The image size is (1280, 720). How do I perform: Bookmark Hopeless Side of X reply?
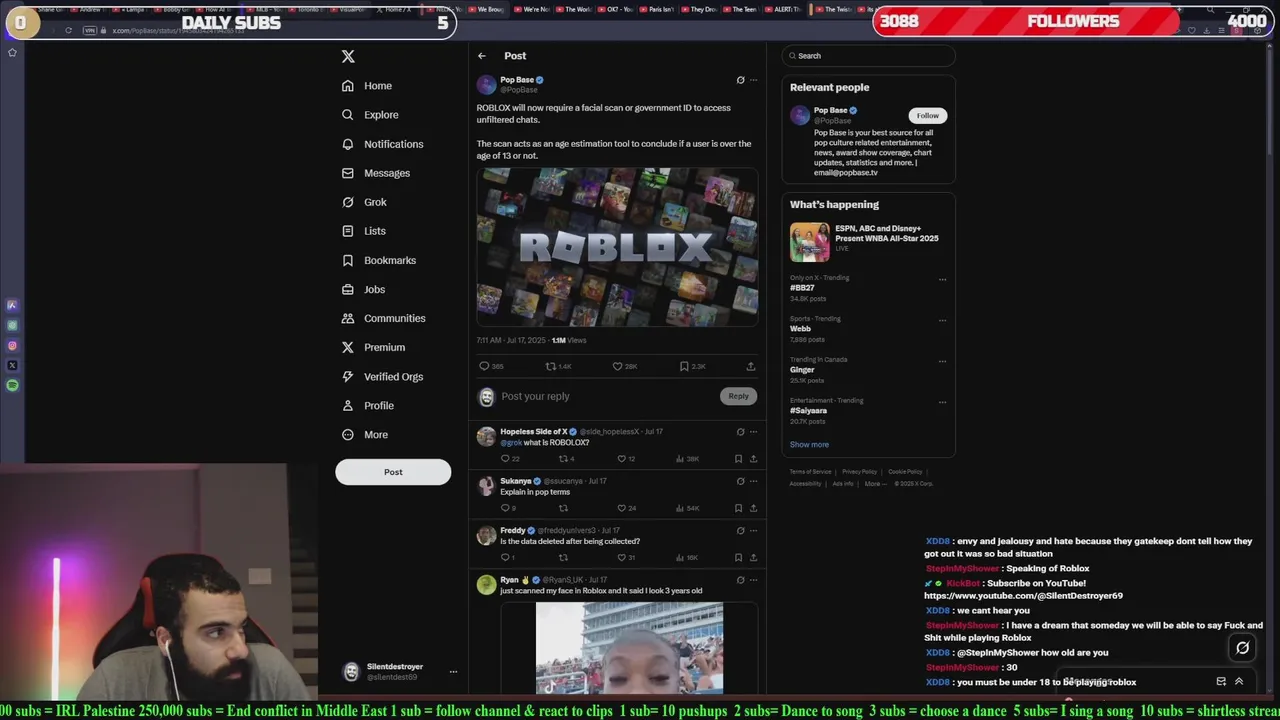pos(739,459)
